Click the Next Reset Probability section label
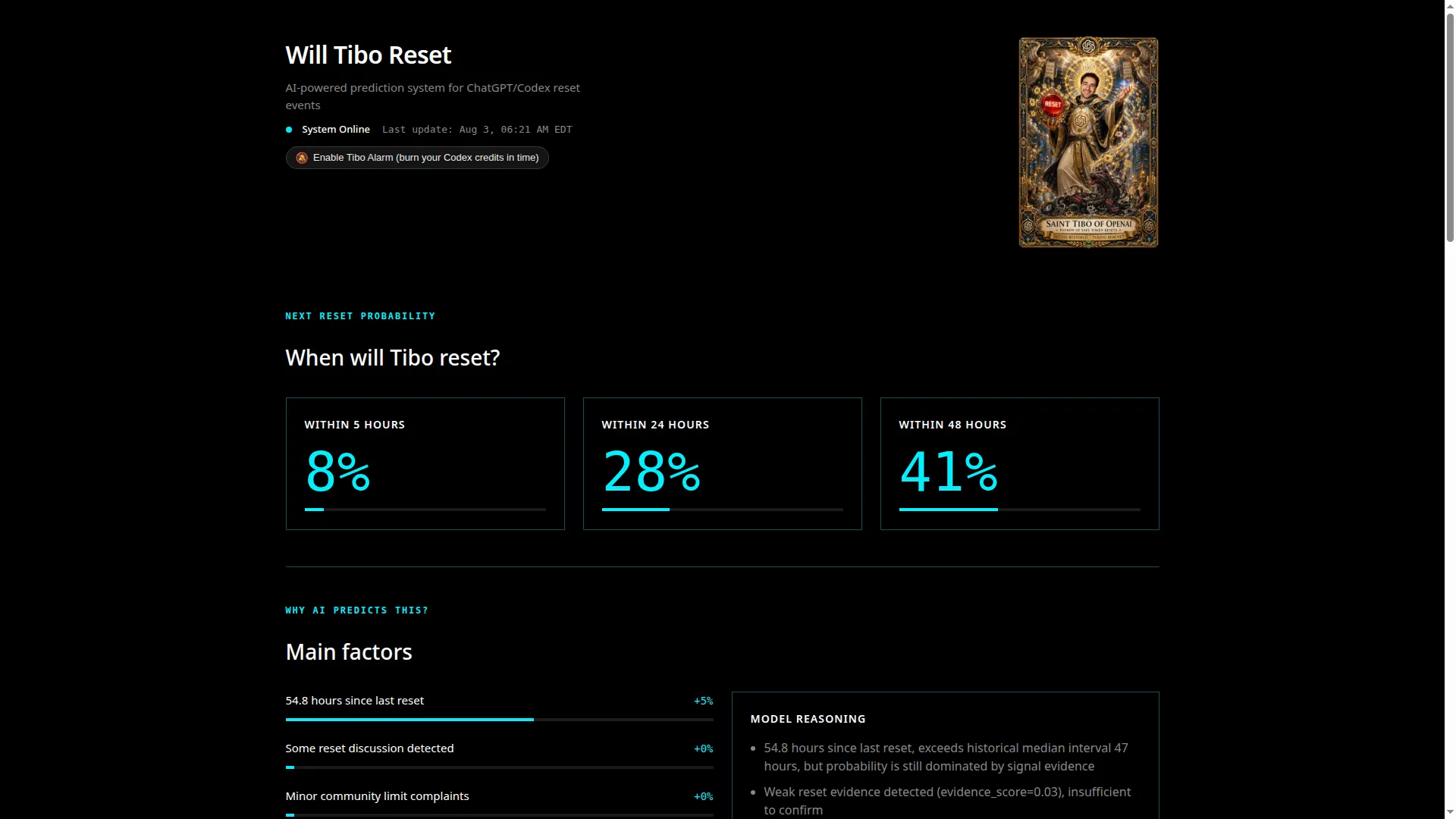 click(x=360, y=316)
